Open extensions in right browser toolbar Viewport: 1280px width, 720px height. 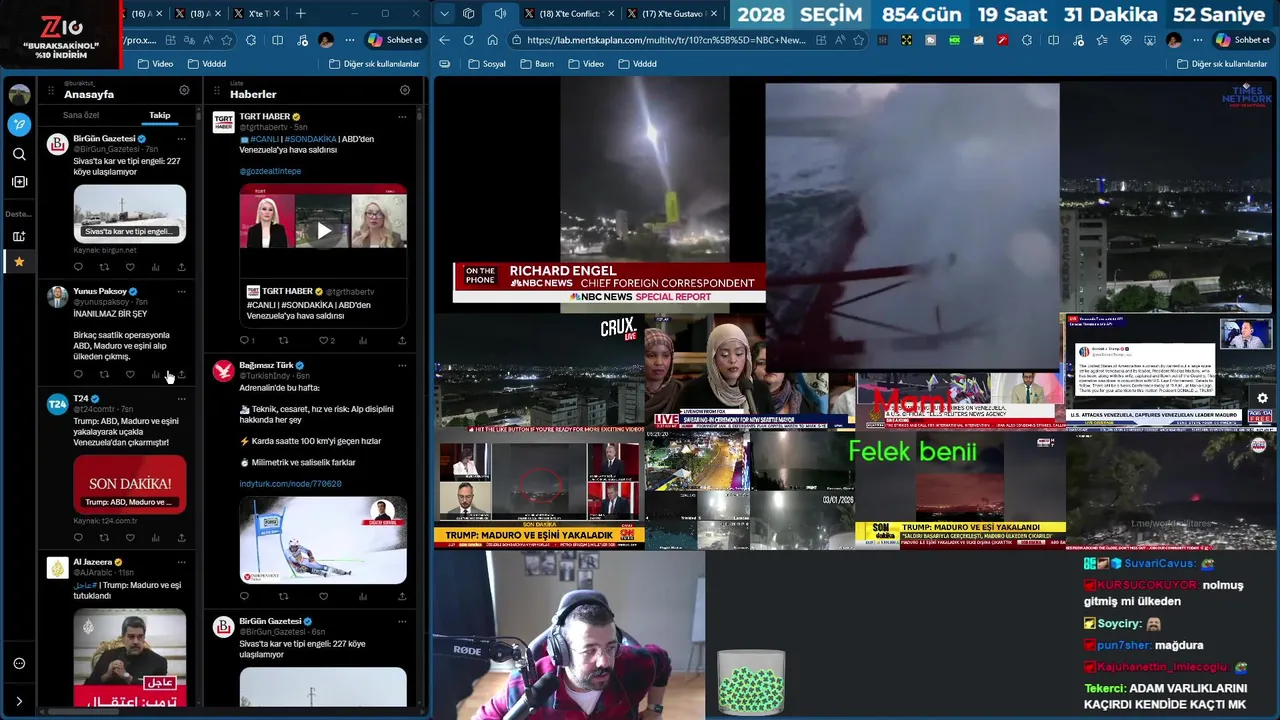[1029, 40]
